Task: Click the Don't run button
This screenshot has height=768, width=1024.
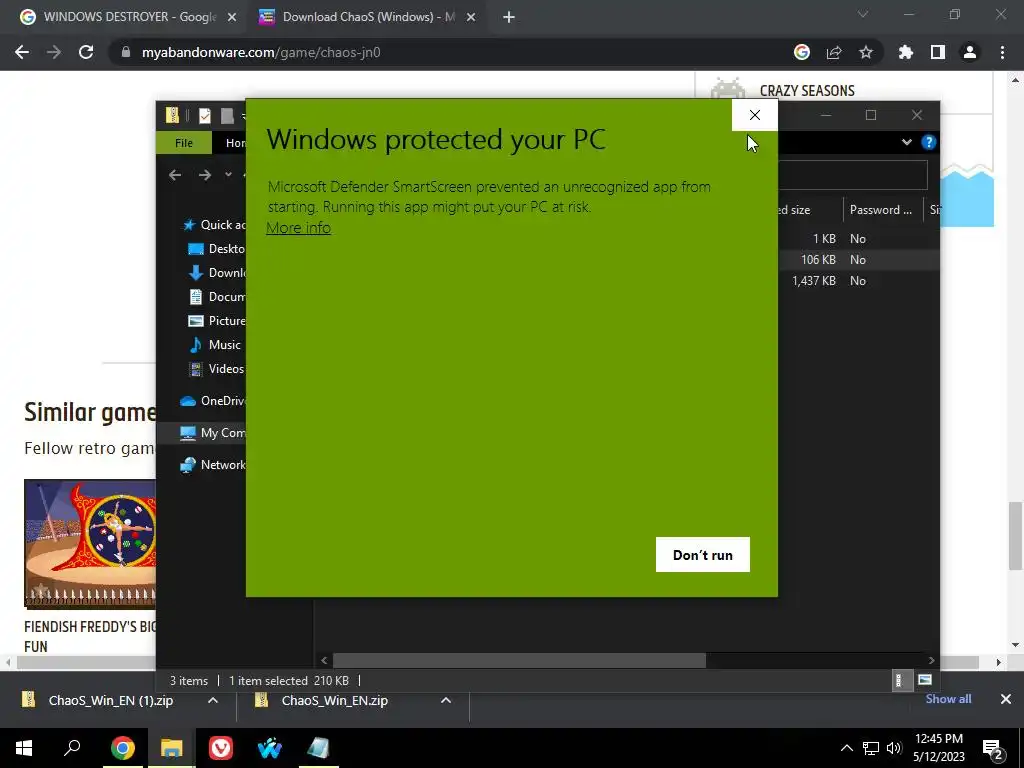Action: tap(703, 554)
